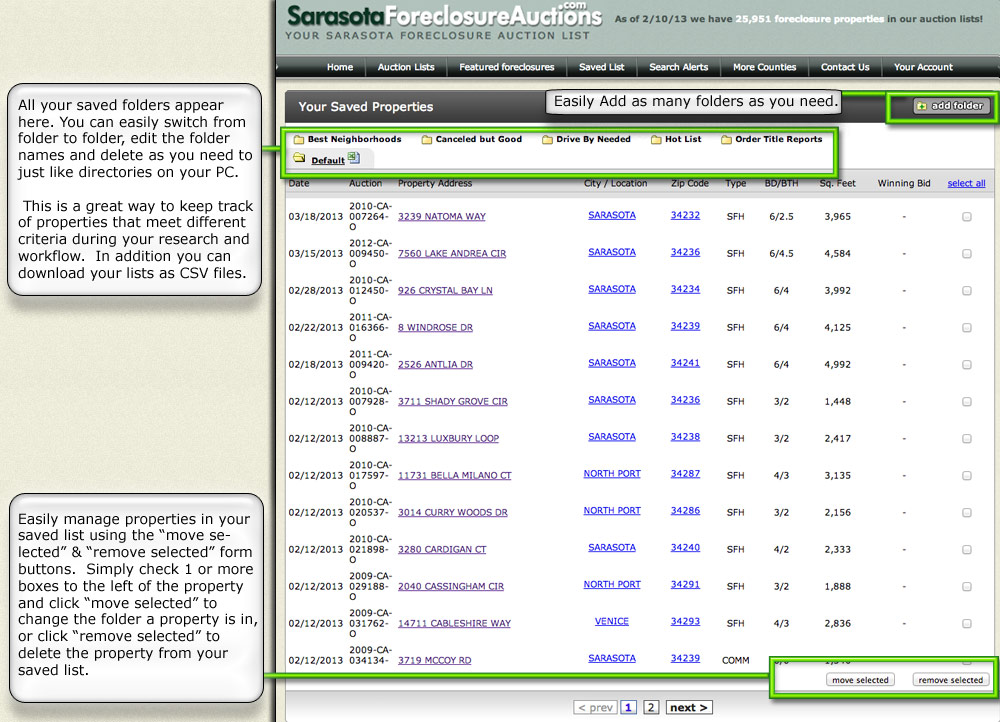Screen dimensions: 1000x722
Task: Click the prev pagination button
Action: (x=595, y=707)
